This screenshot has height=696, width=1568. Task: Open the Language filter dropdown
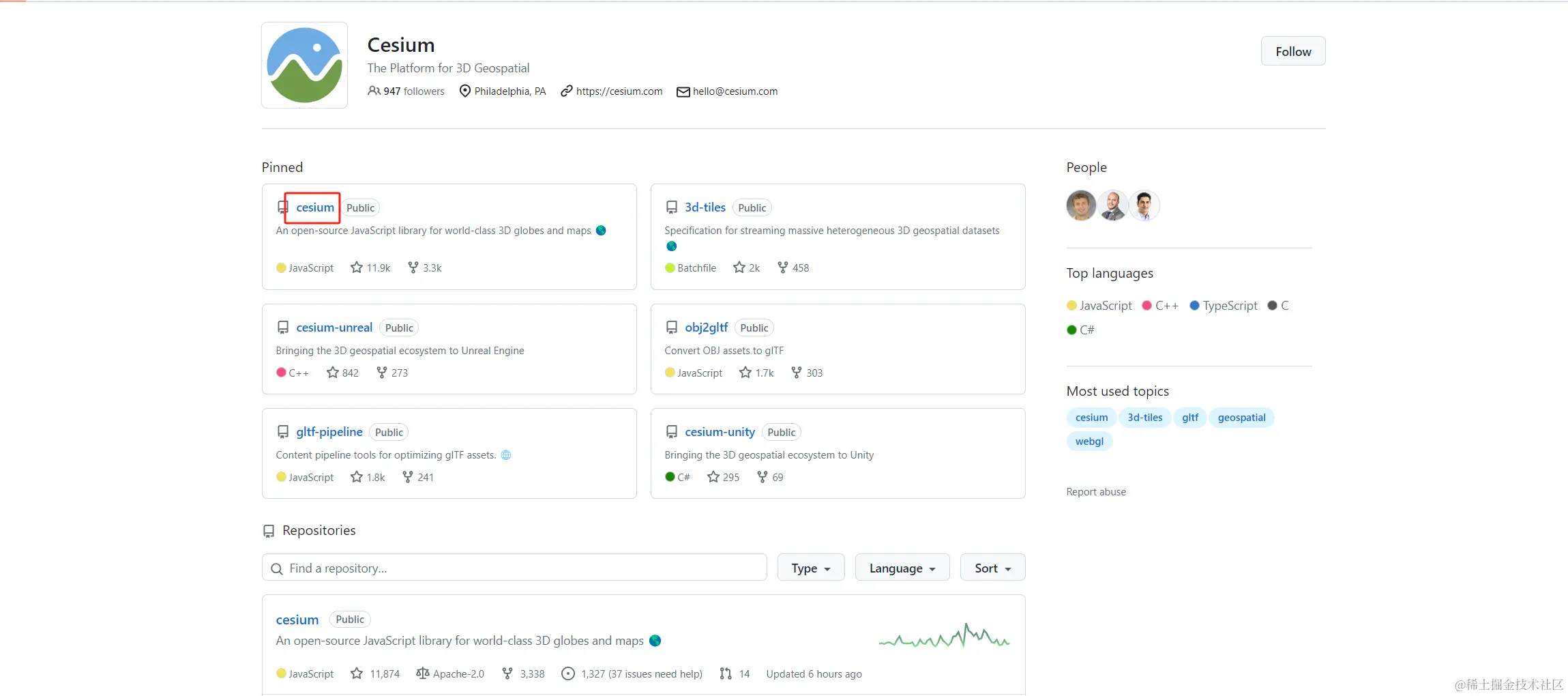click(902, 568)
